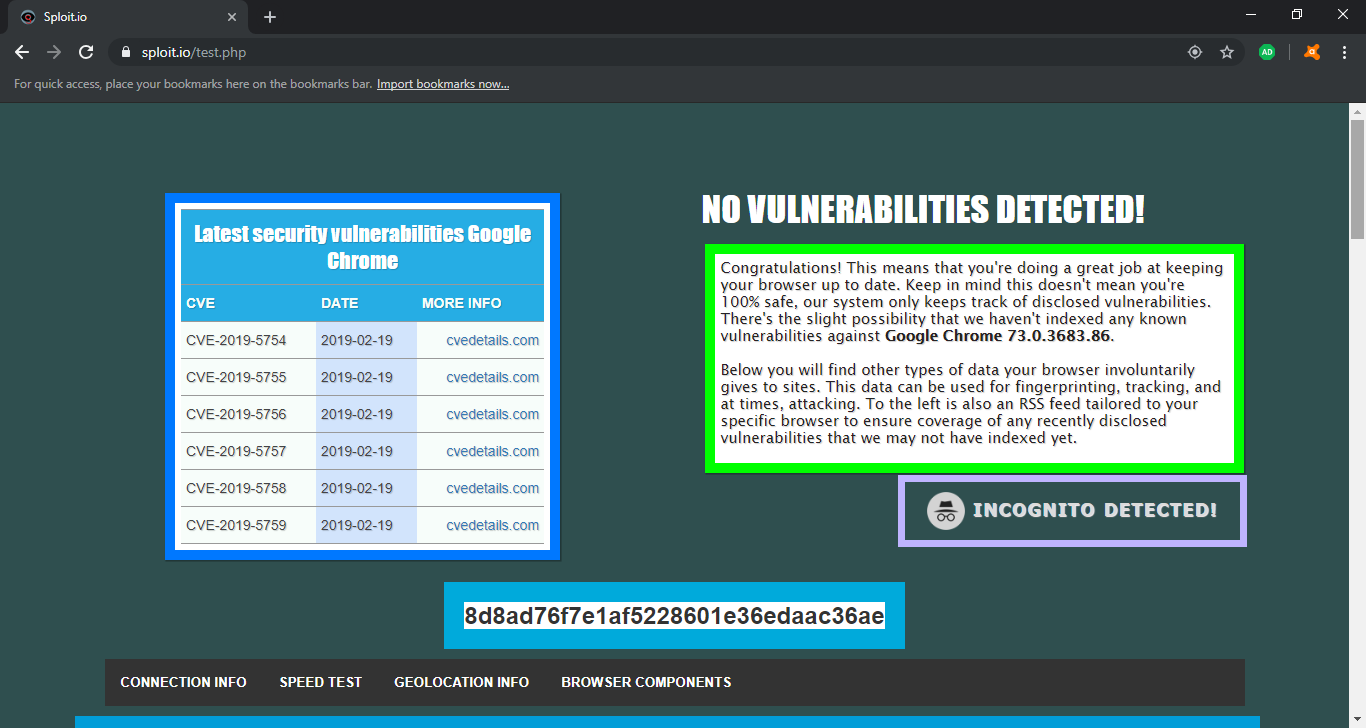Click the INCOGNITO DETECTED! banner
The width and height of the screenshot is (1366, 728).
click(1072, 511)
